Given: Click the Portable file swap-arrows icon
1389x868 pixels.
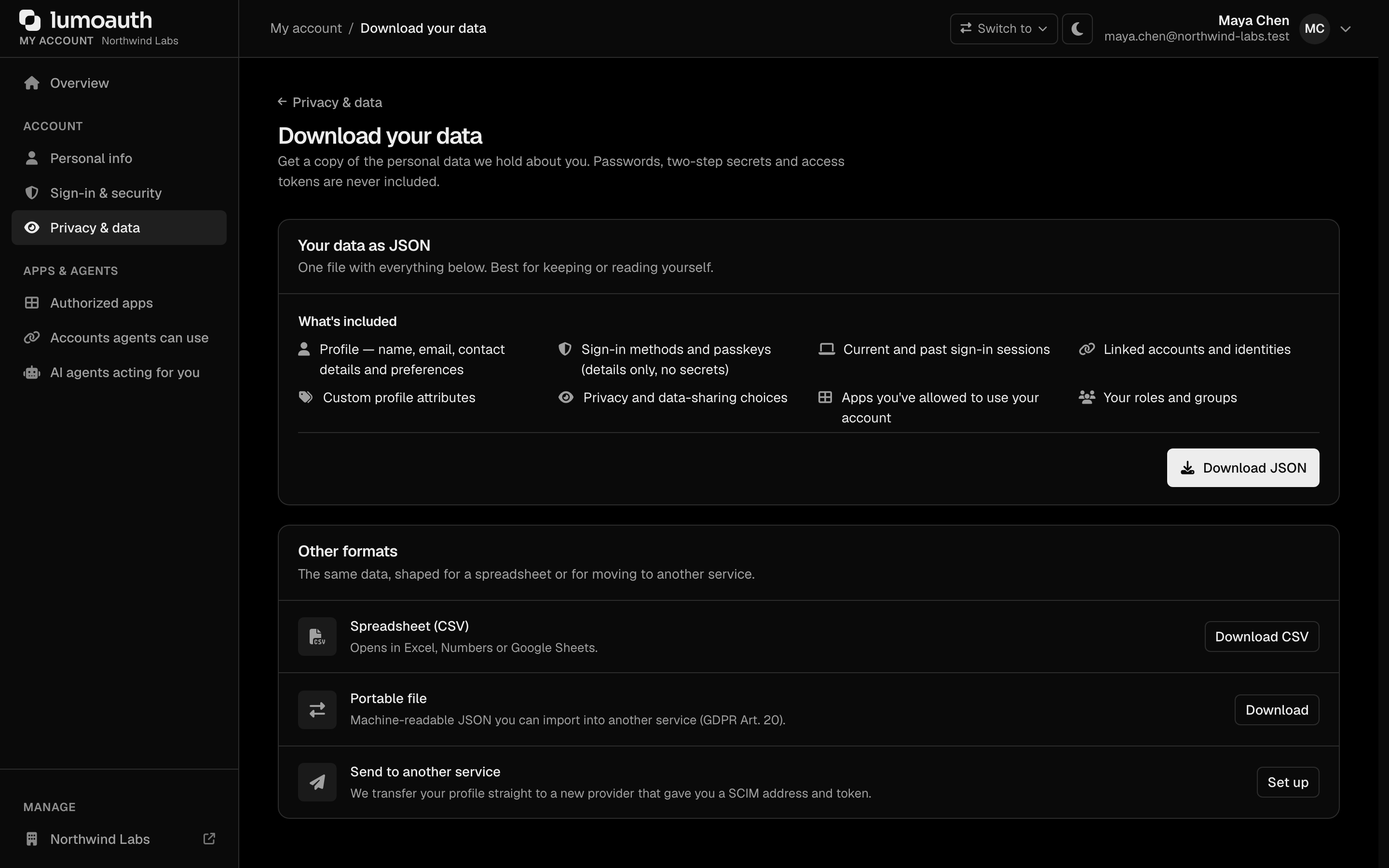Looking at the screenshot, I should [x=317, y=710].
